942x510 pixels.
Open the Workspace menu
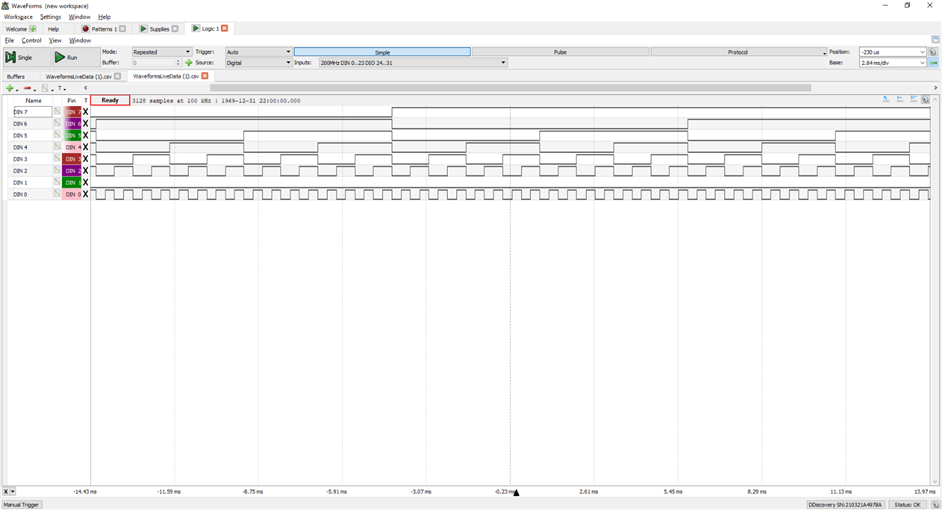pyautogui.click(x=18, y=17)
